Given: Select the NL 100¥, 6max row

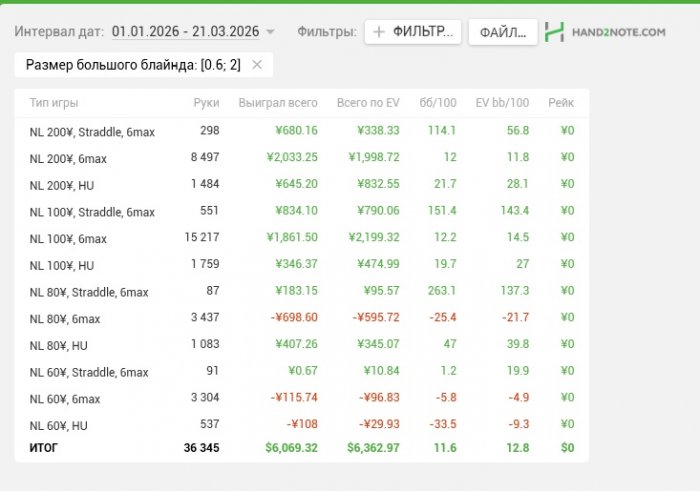Looking at the screenshot, I should point(68,239).
